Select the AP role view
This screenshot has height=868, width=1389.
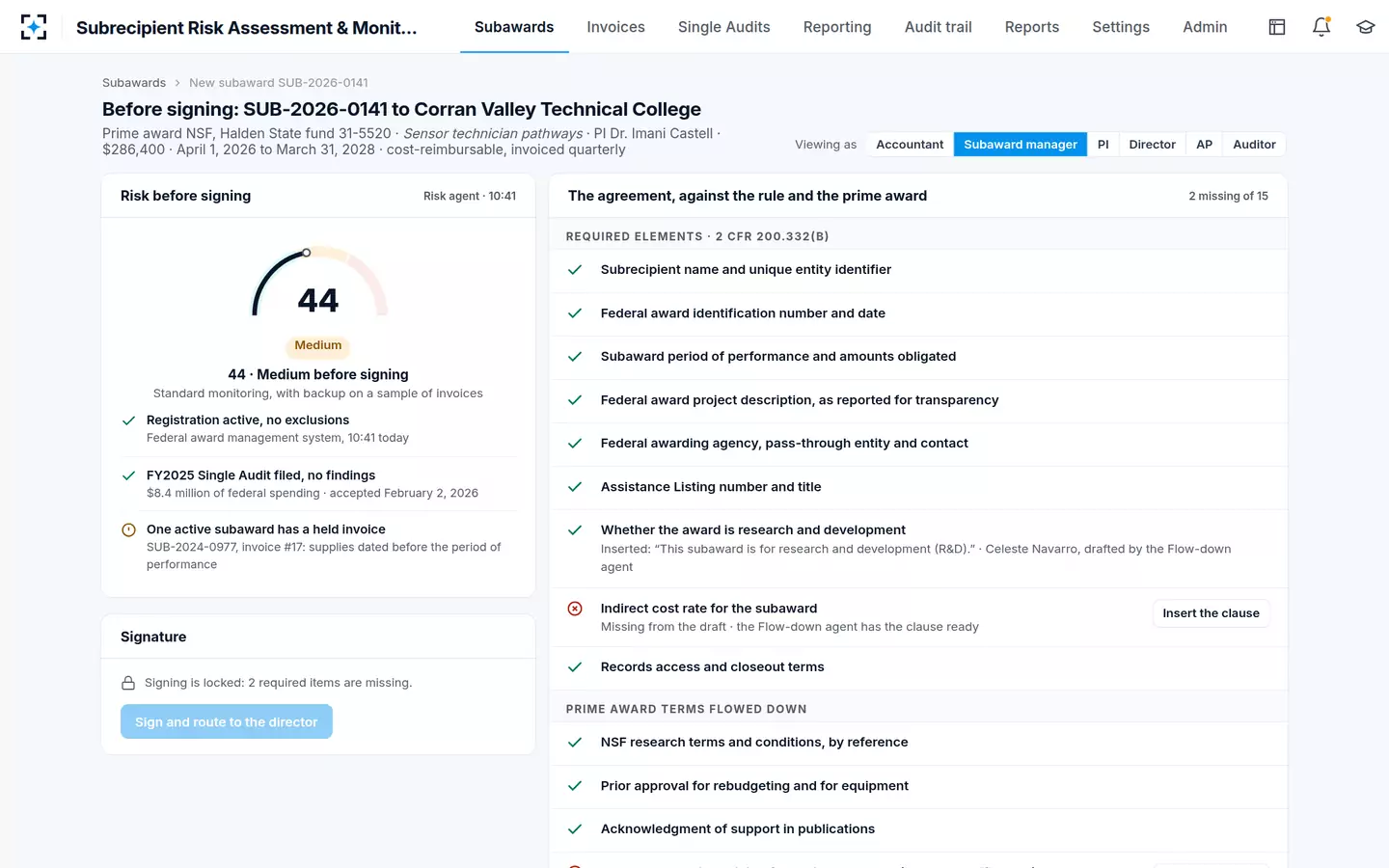[1205, 145]
